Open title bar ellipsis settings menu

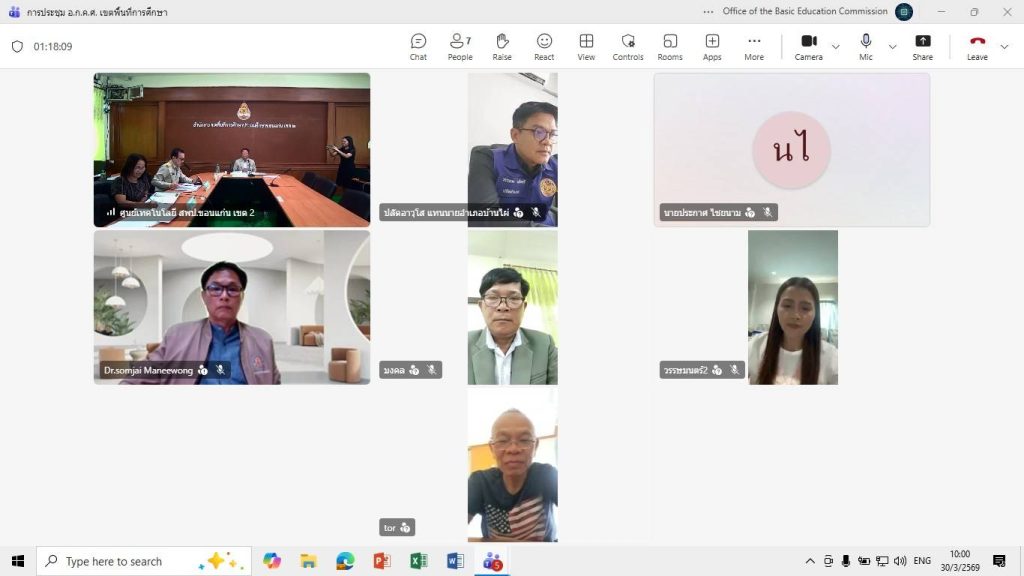(x=709, y=12)
